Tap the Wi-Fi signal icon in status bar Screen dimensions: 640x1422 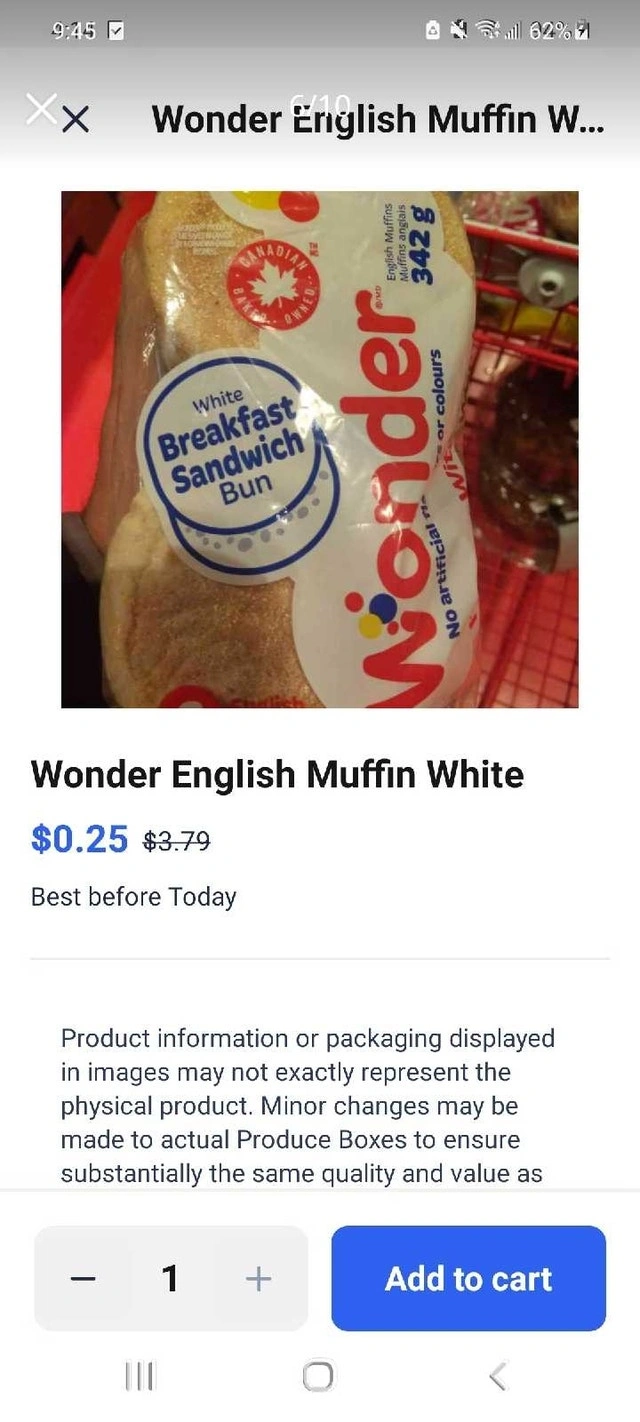tap(489, 31)
